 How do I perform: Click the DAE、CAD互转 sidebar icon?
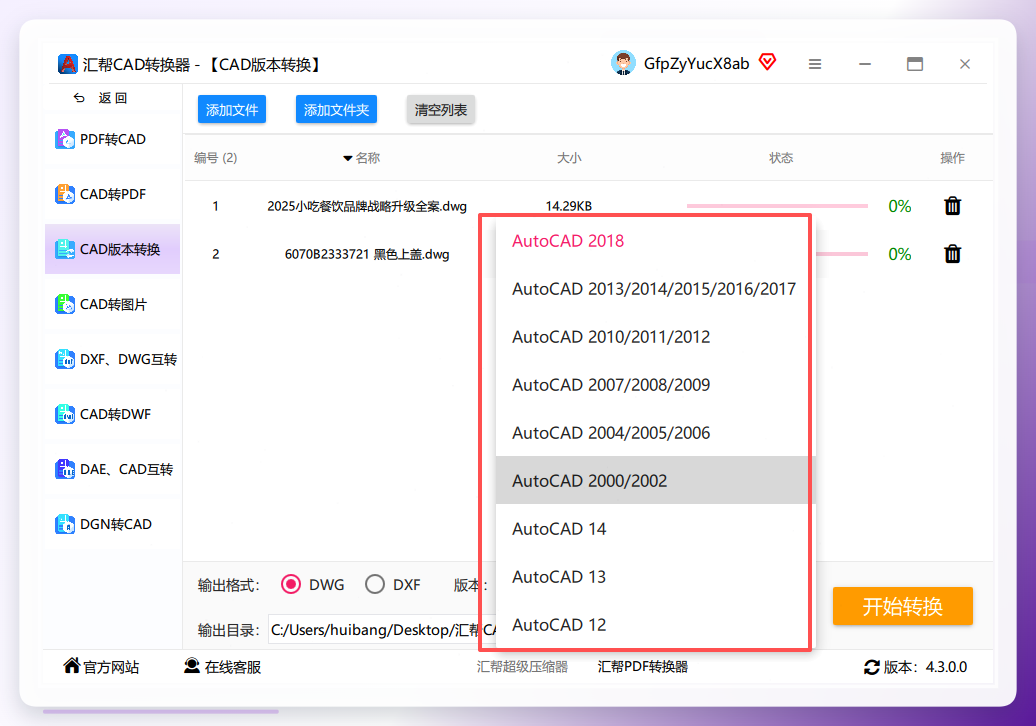(65, 469)
